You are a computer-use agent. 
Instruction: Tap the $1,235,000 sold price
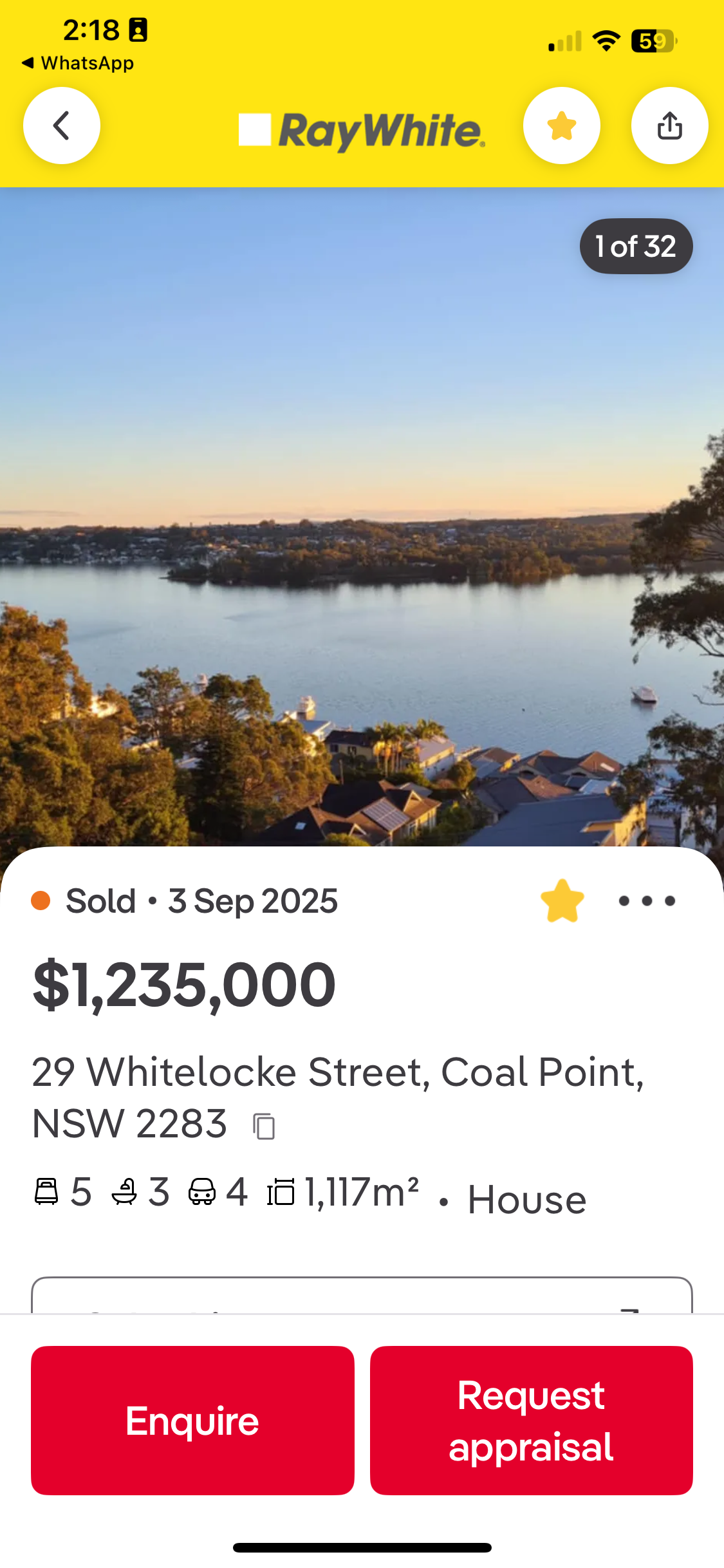tap(184, 985)
